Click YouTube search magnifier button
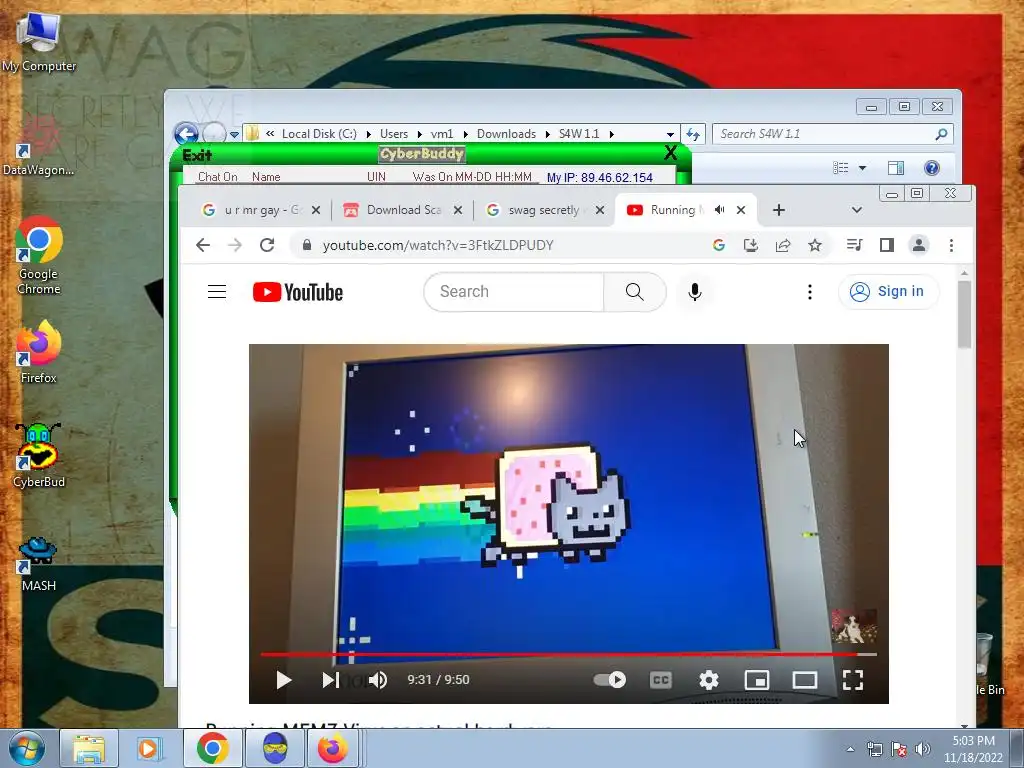Image resolution: width=1024 pixels, height=768 pixels. [x=635, y=291]
